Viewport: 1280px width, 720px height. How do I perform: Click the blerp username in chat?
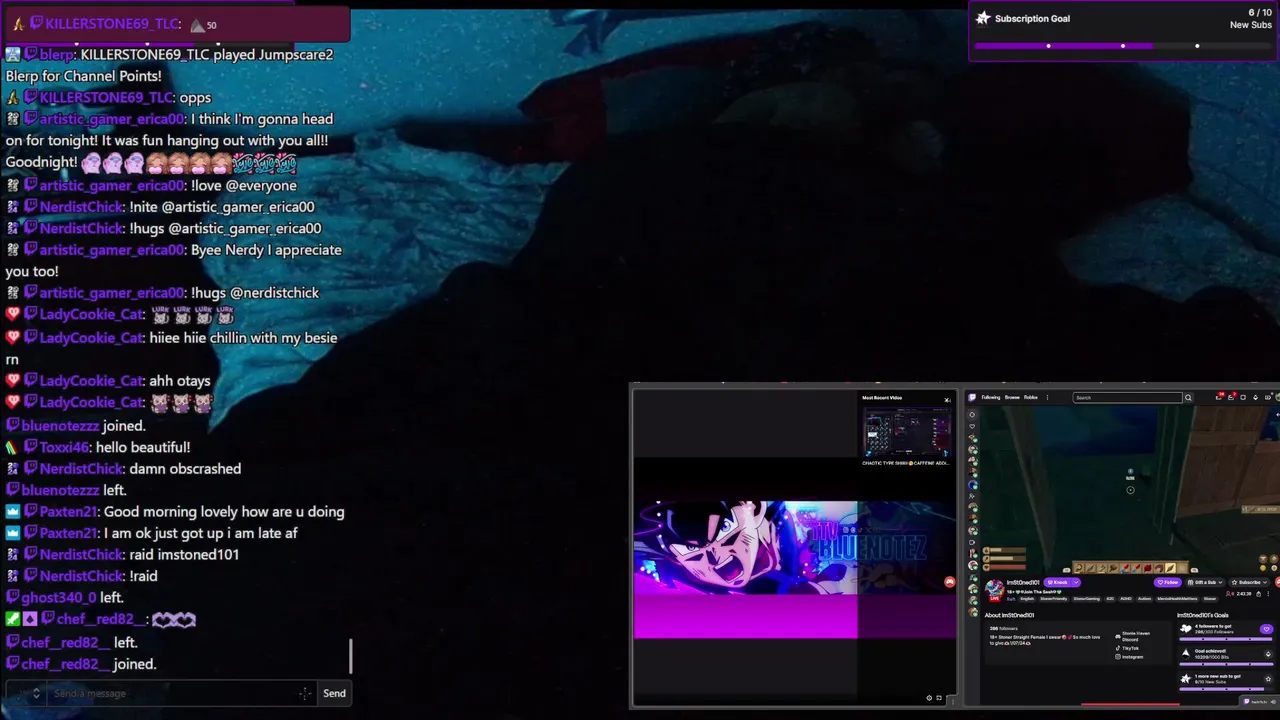[56, 55]
